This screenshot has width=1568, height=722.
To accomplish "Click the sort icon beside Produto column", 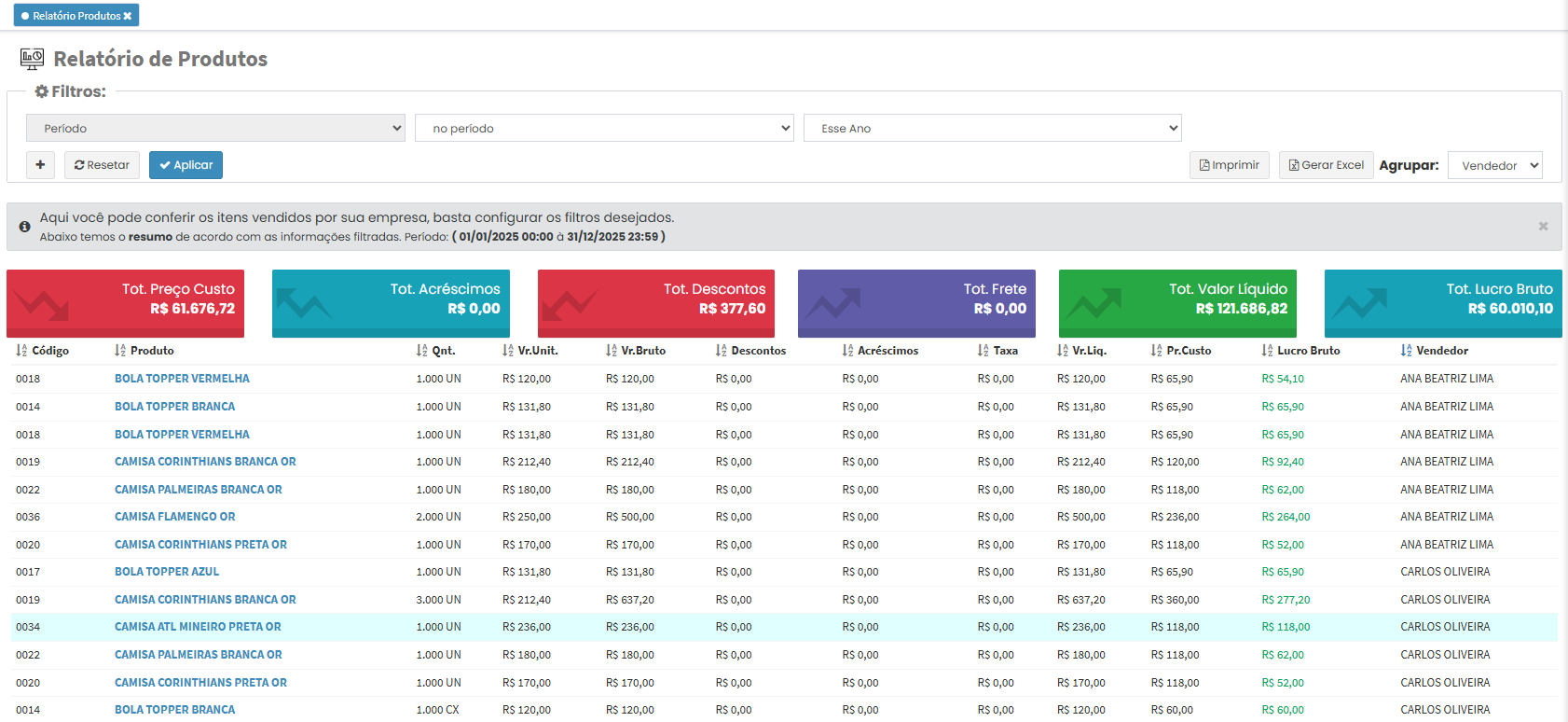I will (120, 351).
